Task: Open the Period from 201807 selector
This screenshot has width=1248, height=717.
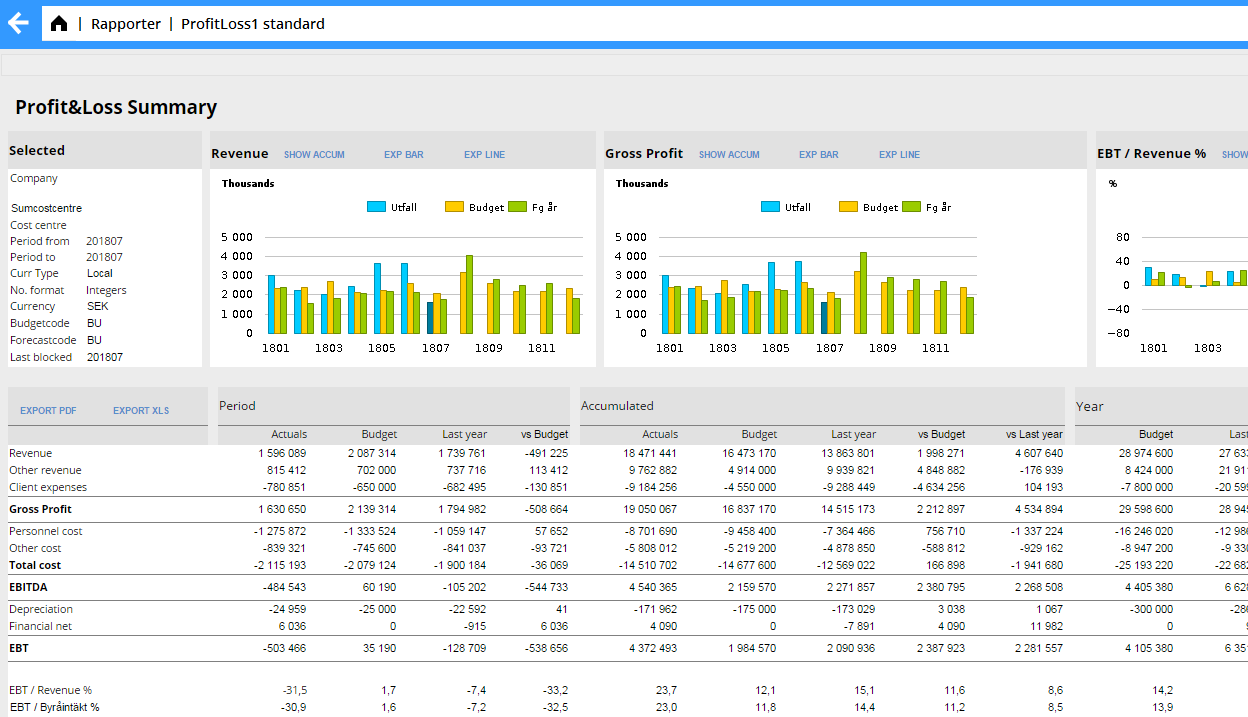Action: [x=103, y=241]
